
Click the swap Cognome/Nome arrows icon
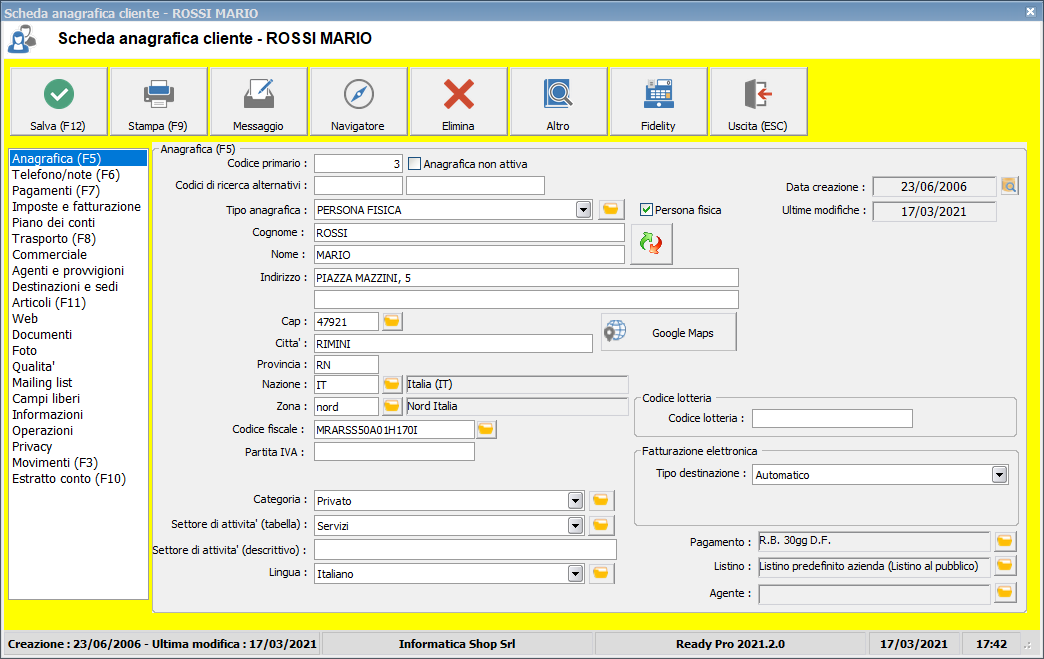tap(651, 243)
